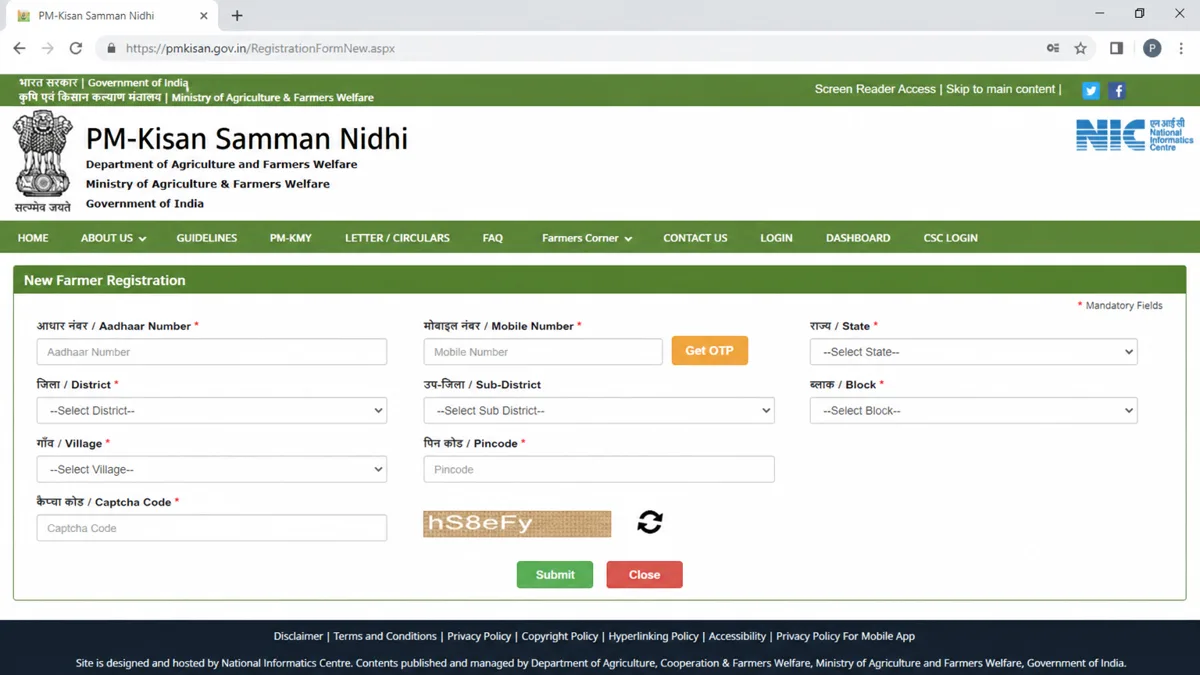Open Screen Reader Access link
Screen dimensions: 1200x675
(875, 89)
